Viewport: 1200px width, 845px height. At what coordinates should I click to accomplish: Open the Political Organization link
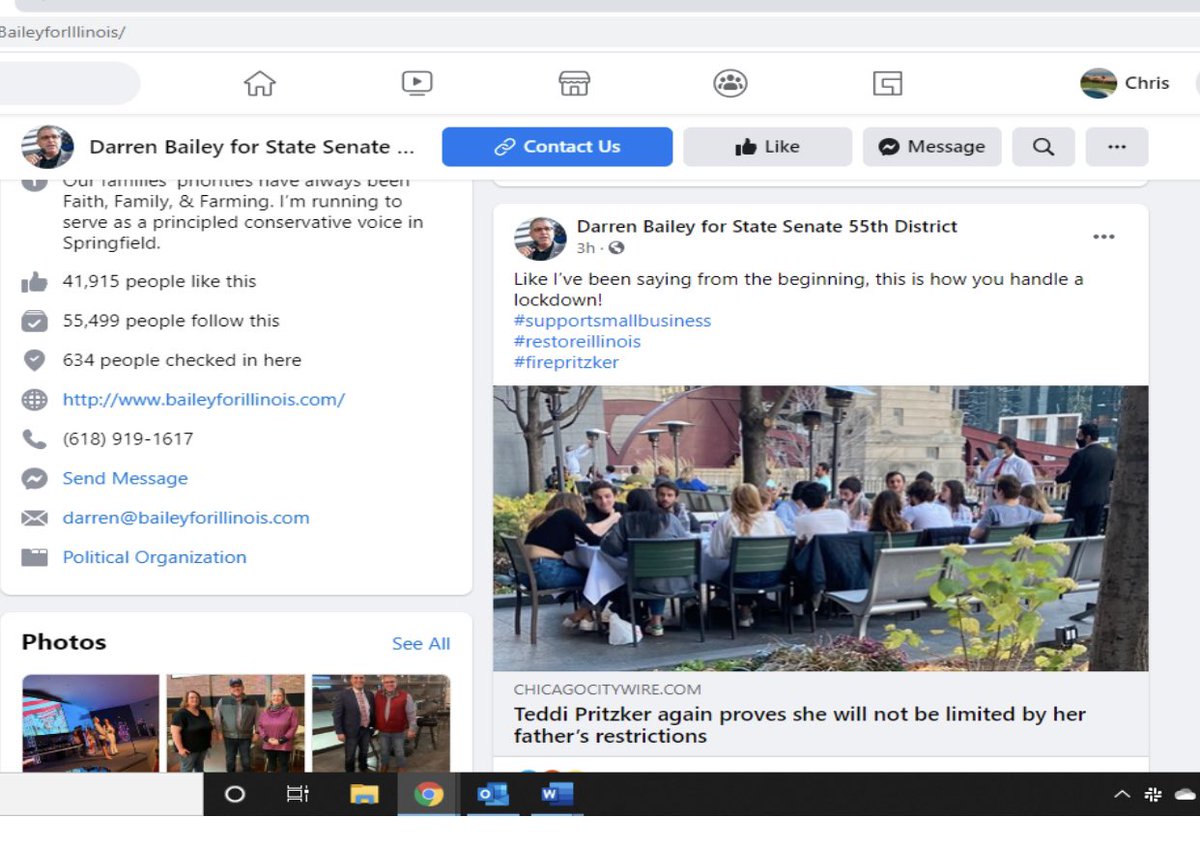(x=154, y=557)
